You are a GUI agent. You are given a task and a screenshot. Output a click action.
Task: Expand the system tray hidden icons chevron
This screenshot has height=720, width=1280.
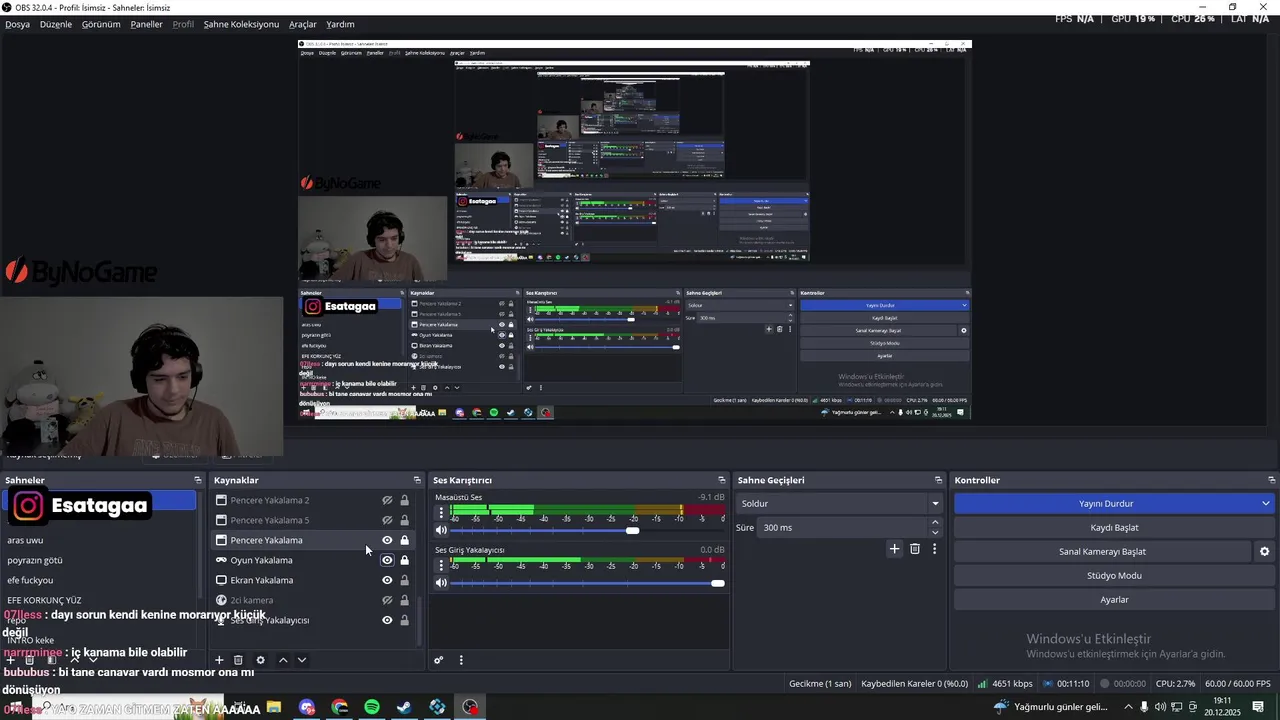(x=1128, y=707)
